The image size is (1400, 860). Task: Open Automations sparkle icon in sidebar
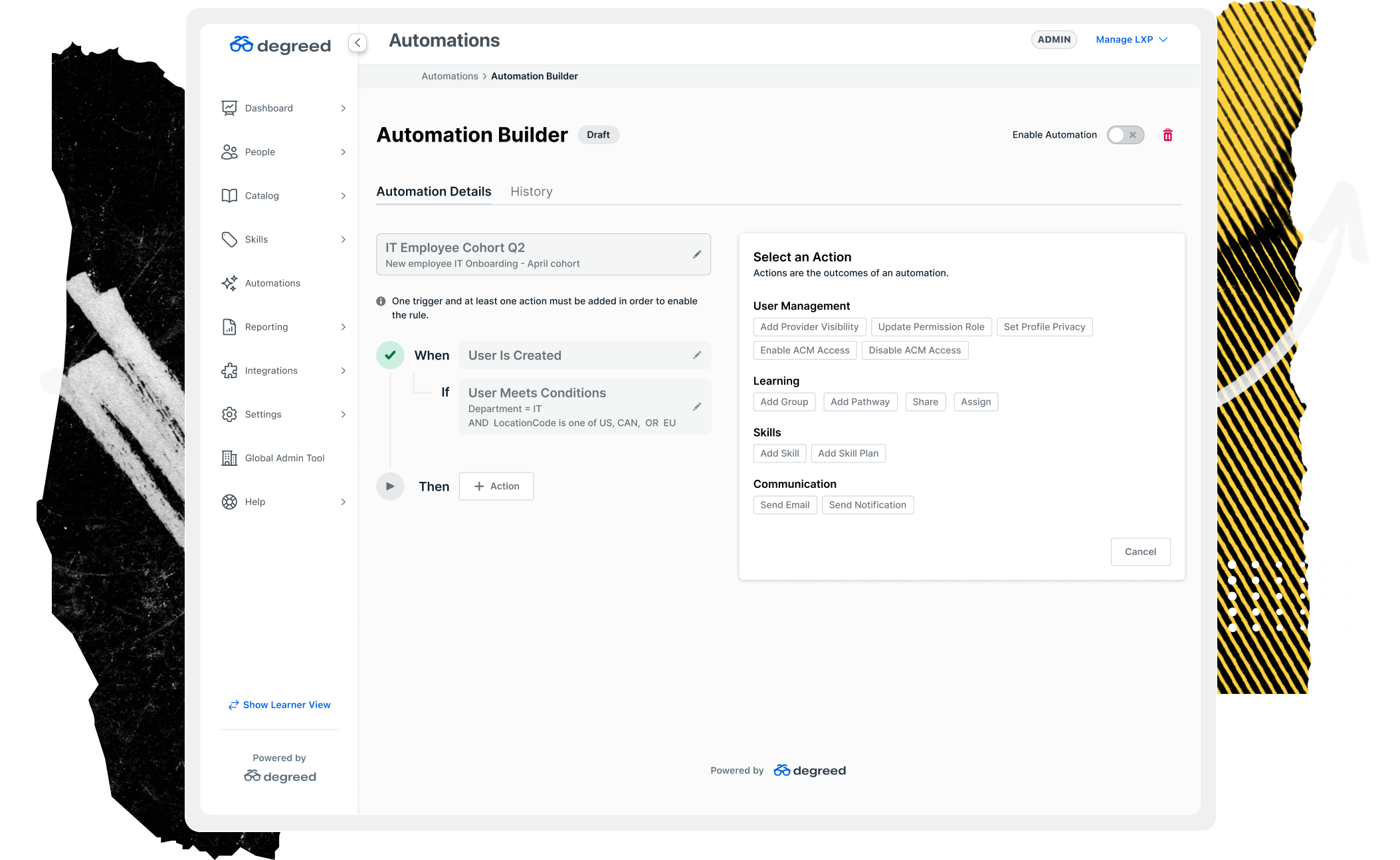(x=229, y=283)
